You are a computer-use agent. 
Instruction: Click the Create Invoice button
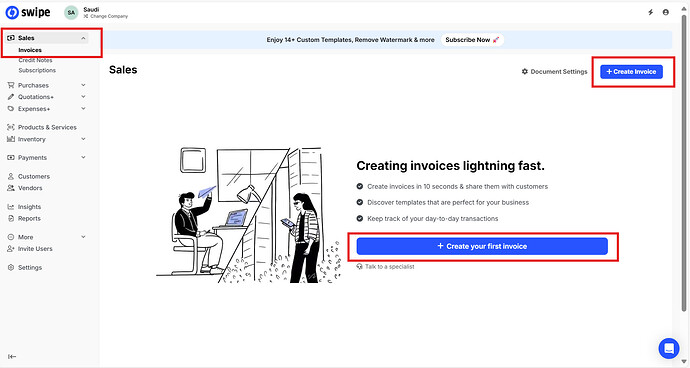point(631,71)
